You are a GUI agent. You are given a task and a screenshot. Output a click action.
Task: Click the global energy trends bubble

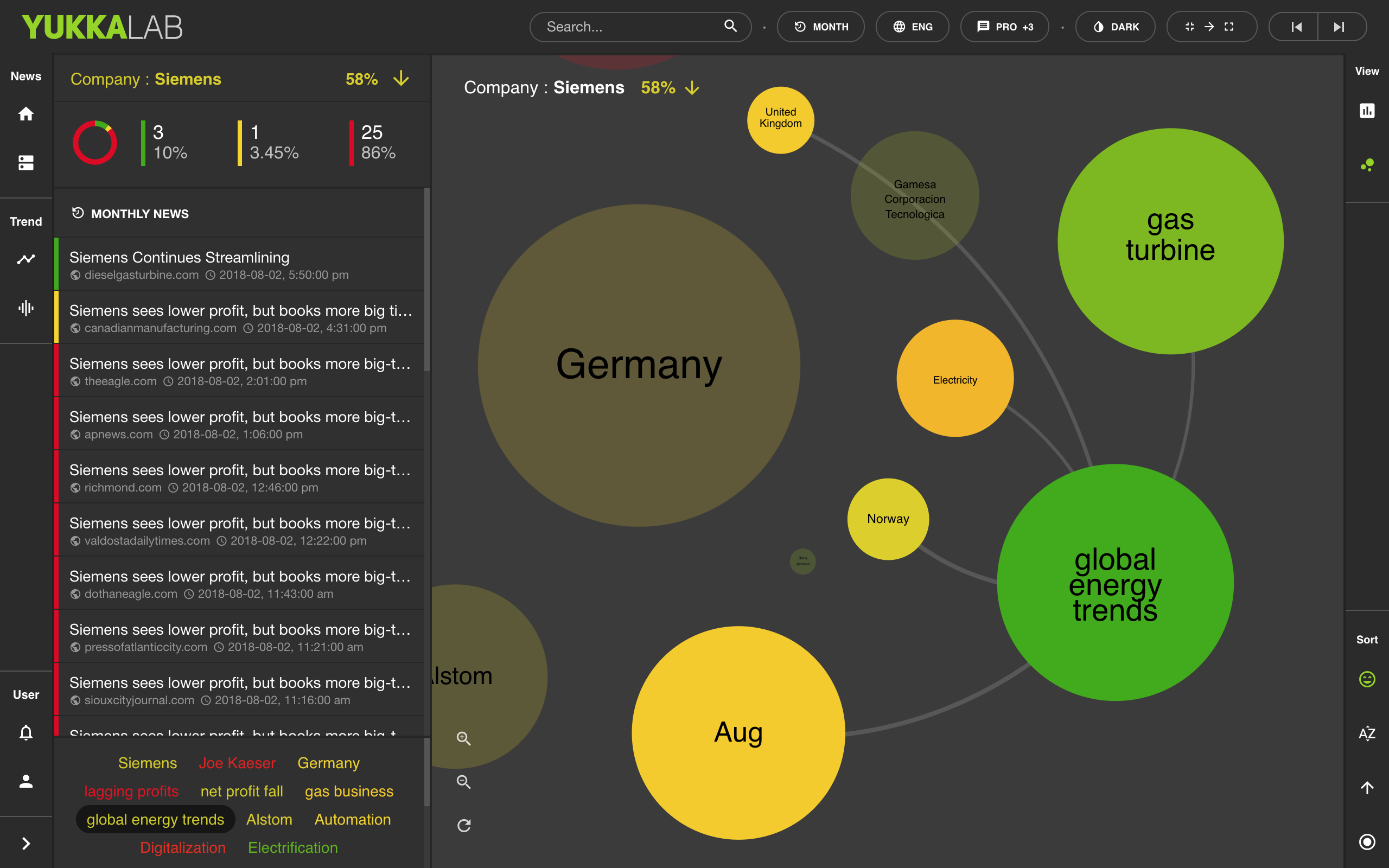tap(1115, 582)
